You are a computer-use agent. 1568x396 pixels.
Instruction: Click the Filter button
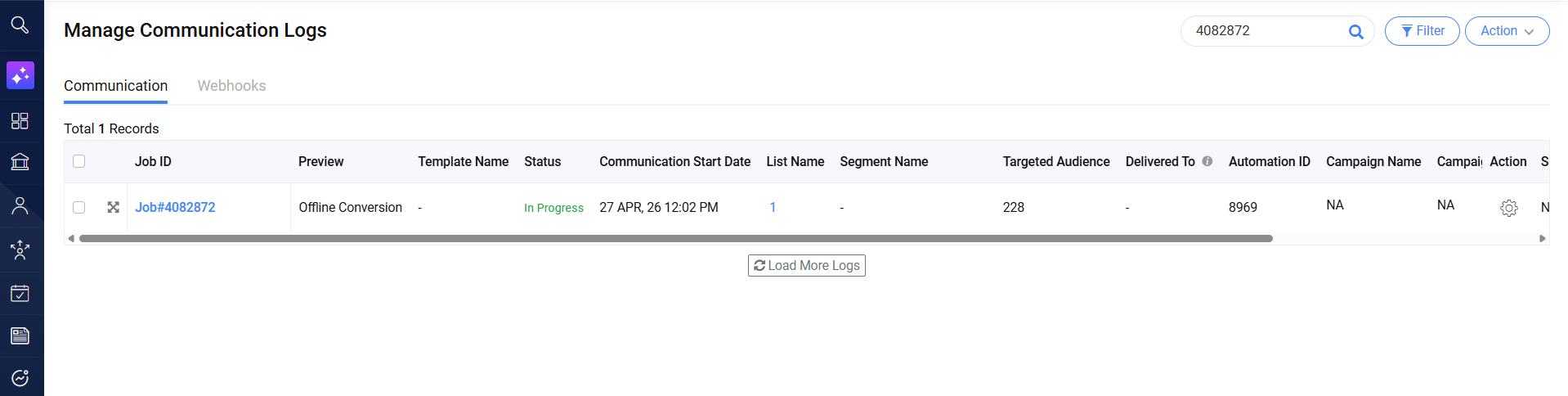click(x=1422, y=31)
